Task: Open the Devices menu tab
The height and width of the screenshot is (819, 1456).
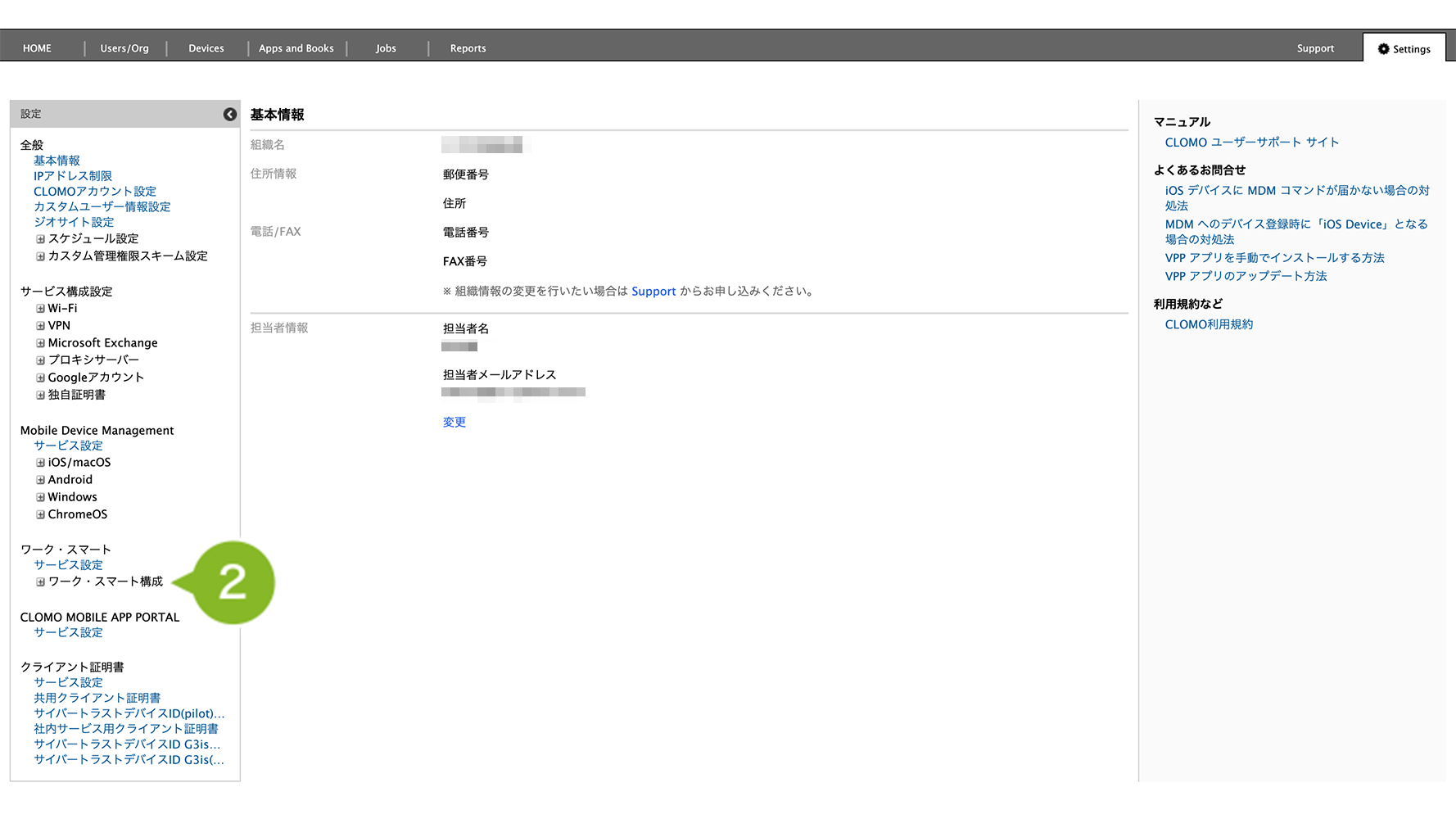Action: pyautogui.click(x=206, y=48)
